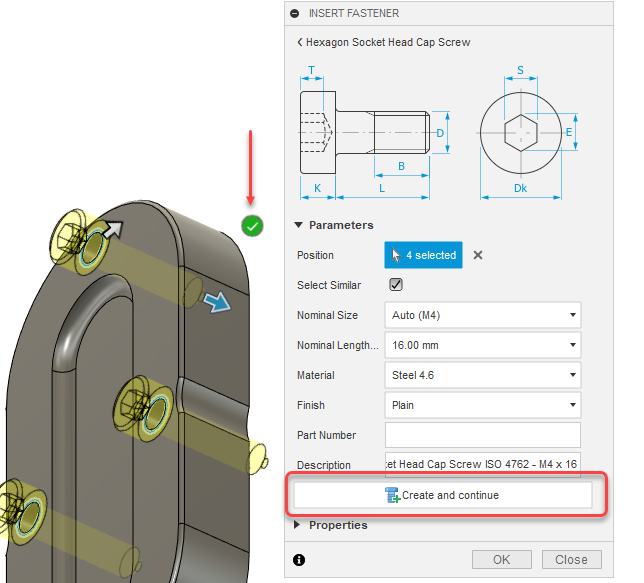Screen dimensions: 644x583
Task: Open the Material dropdown
Action: coord(483,375)
